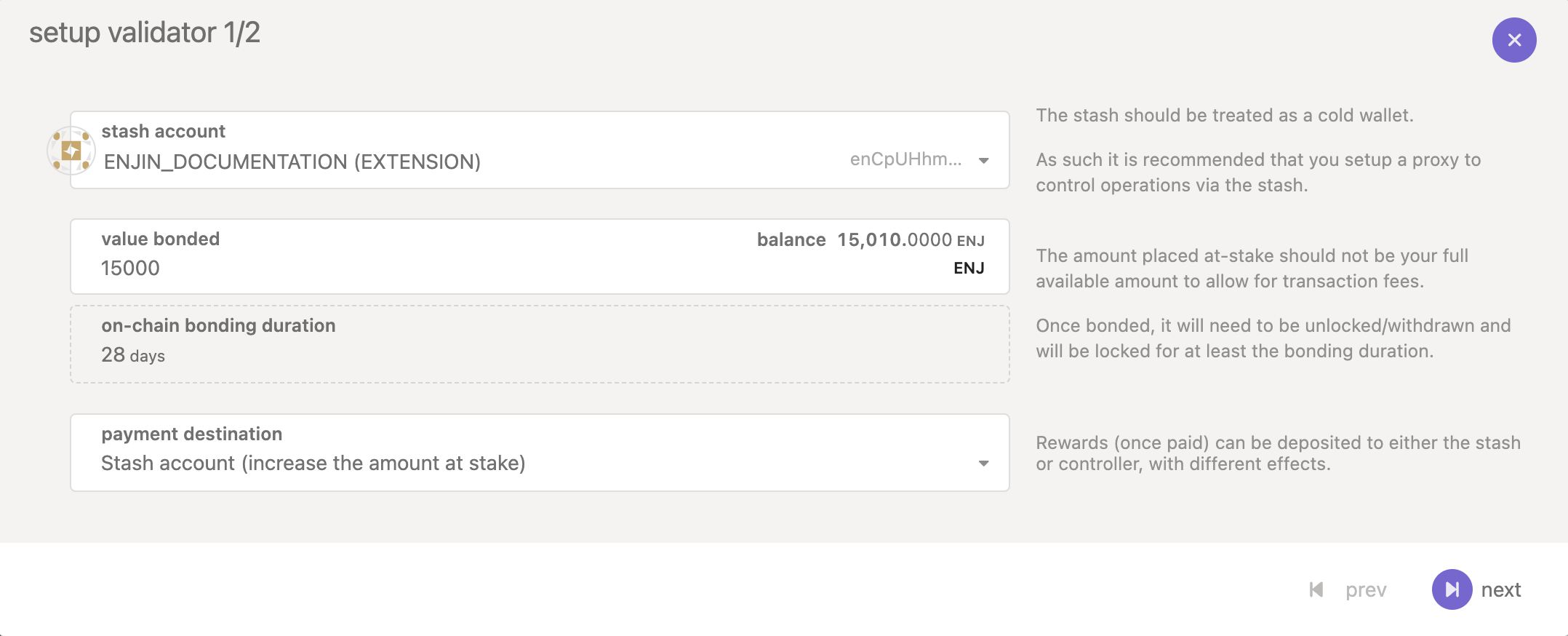Close the setup validator dialog
The height and width of the screenshot is (636, 1568).
1514,40
